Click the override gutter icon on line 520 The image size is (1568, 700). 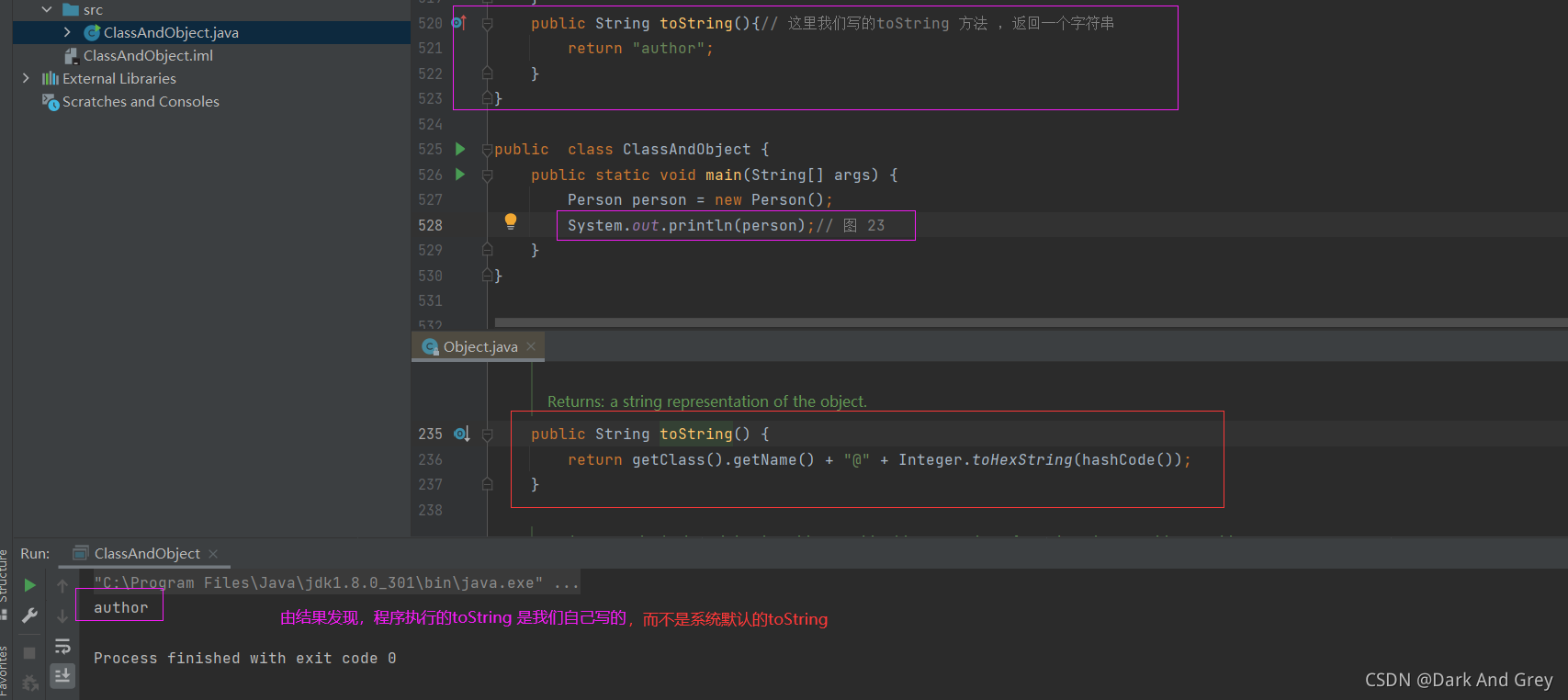tap(459, 22)
